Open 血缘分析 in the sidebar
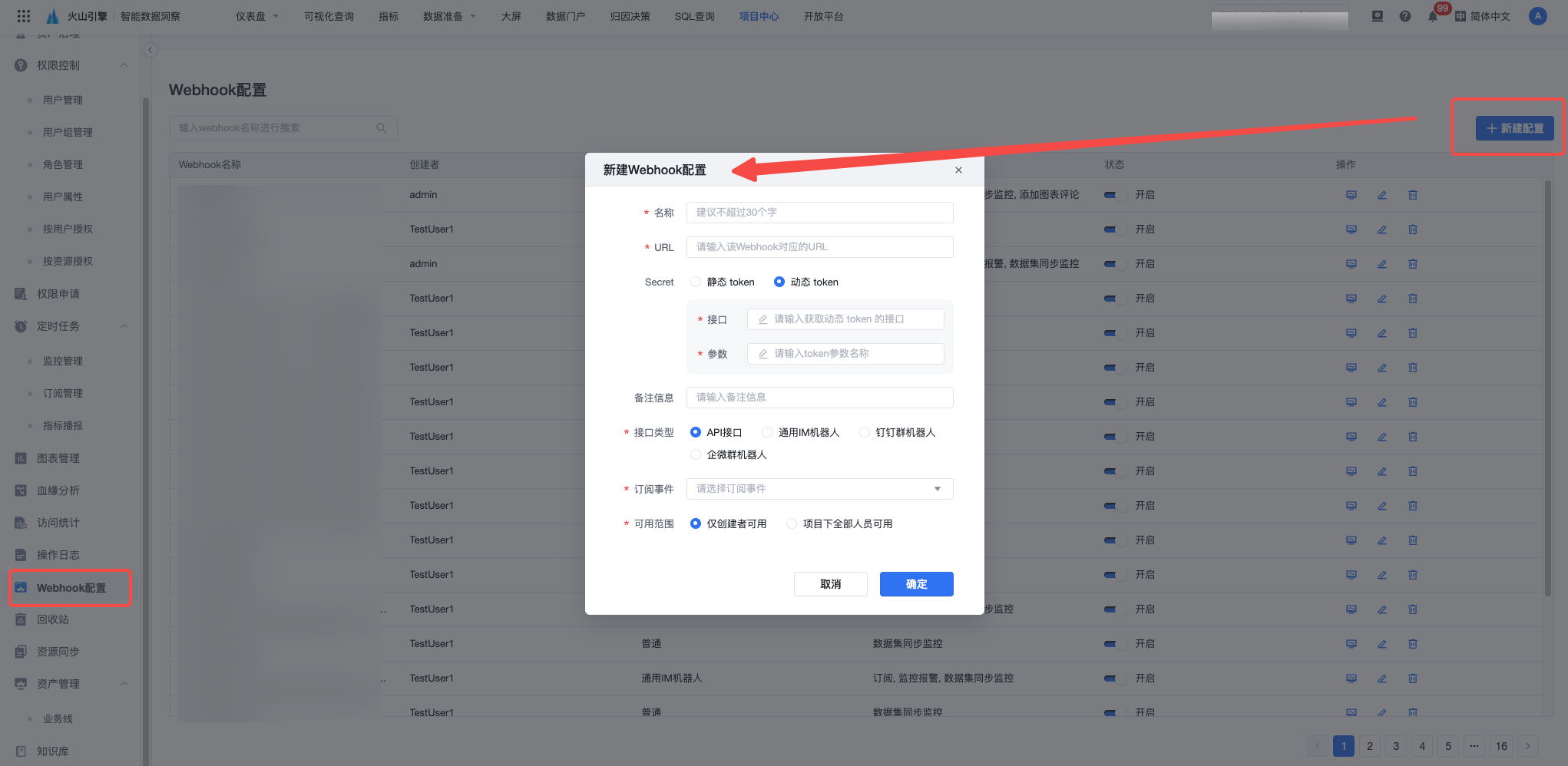This screenshot has width=1568, height=766. (58, 490)
